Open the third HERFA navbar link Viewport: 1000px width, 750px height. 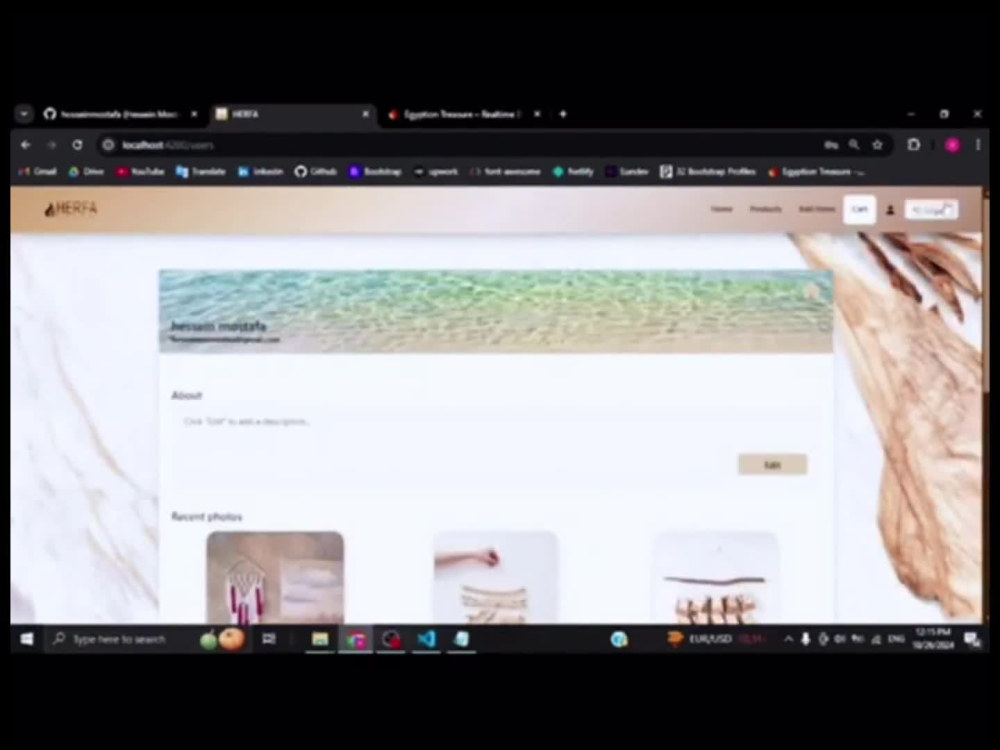tap(816, 209)
